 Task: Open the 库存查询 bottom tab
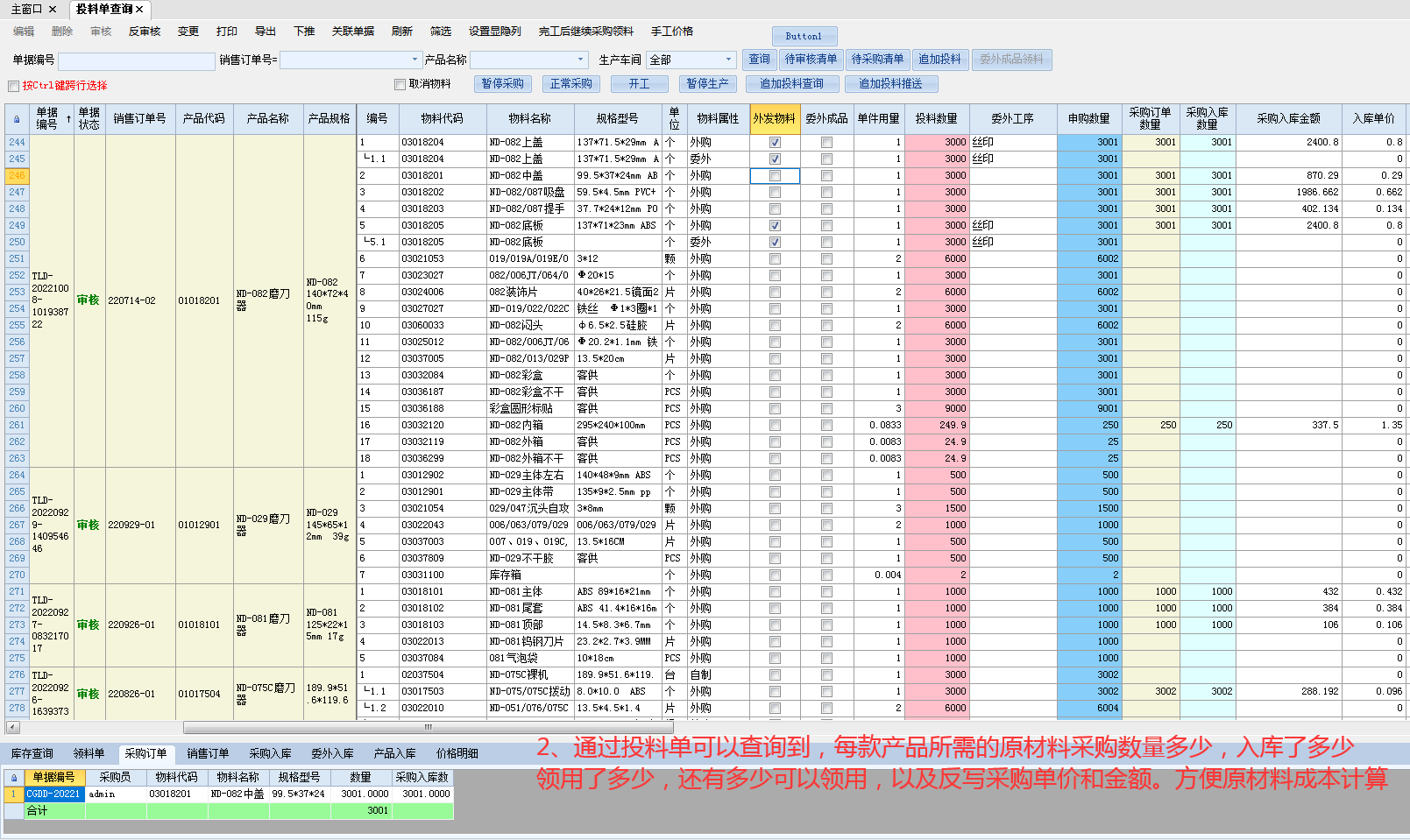coord(32,753)
